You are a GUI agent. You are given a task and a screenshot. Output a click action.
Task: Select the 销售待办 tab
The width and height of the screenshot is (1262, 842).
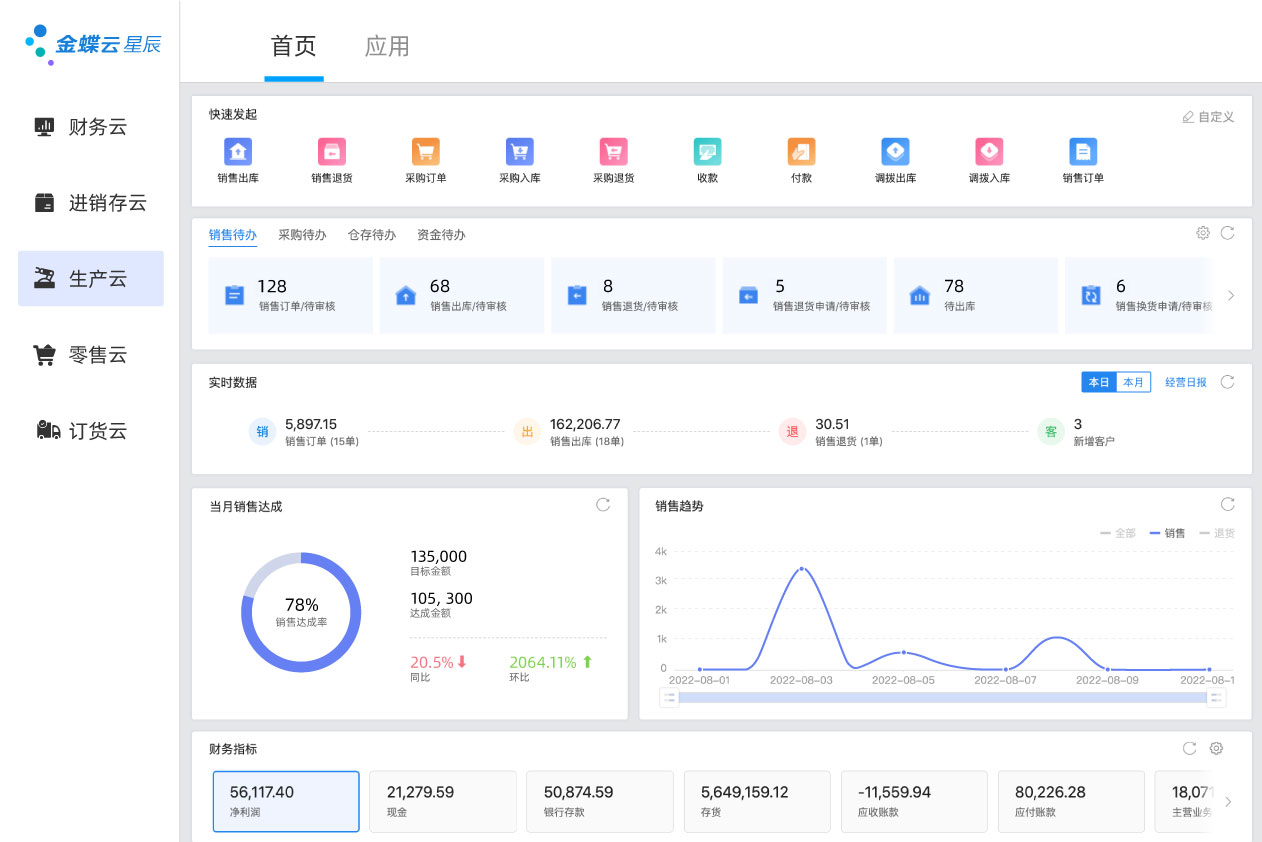(x=233, y=235)
